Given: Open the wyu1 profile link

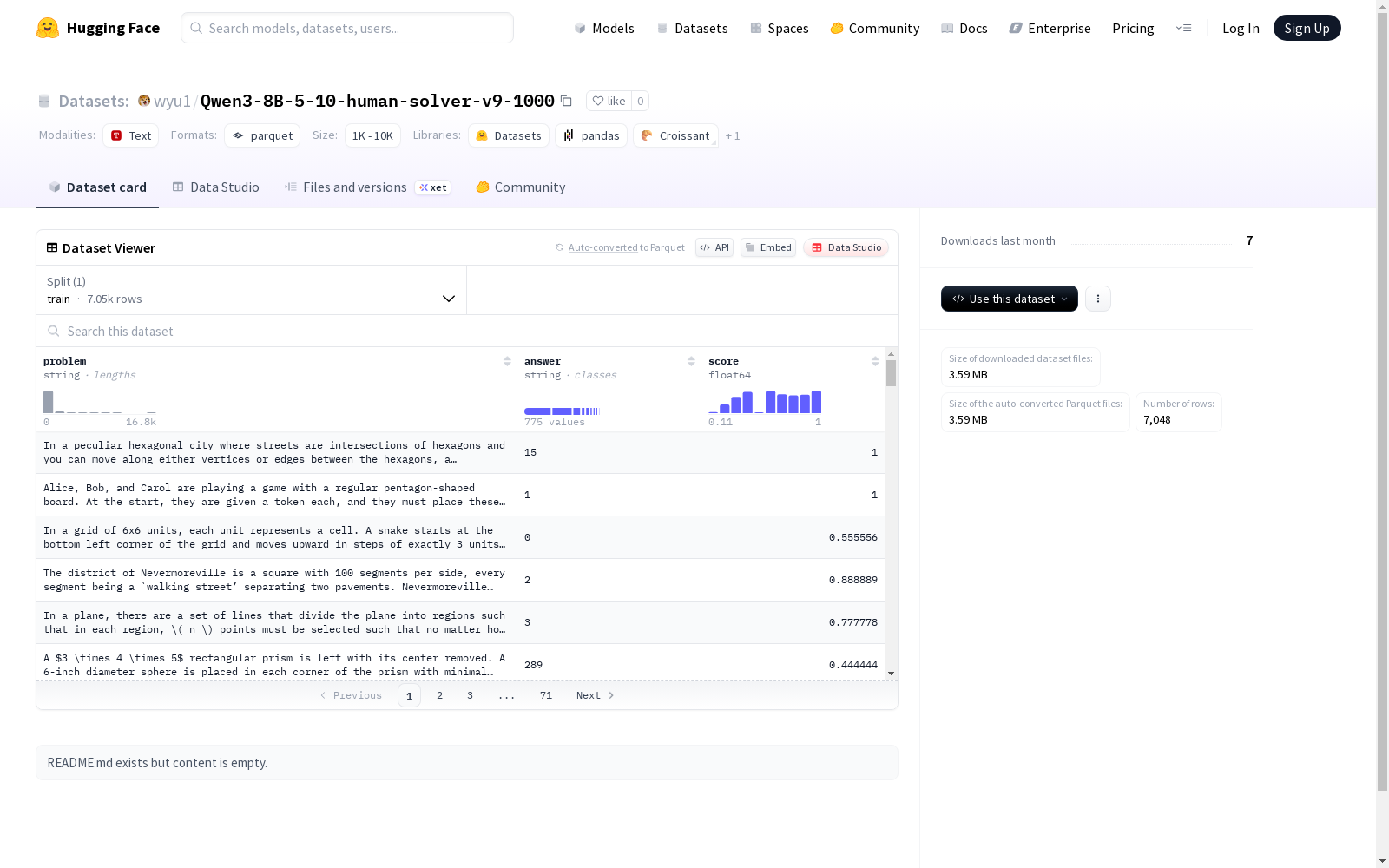Looking at the screenshot, I should coord(172,101).
